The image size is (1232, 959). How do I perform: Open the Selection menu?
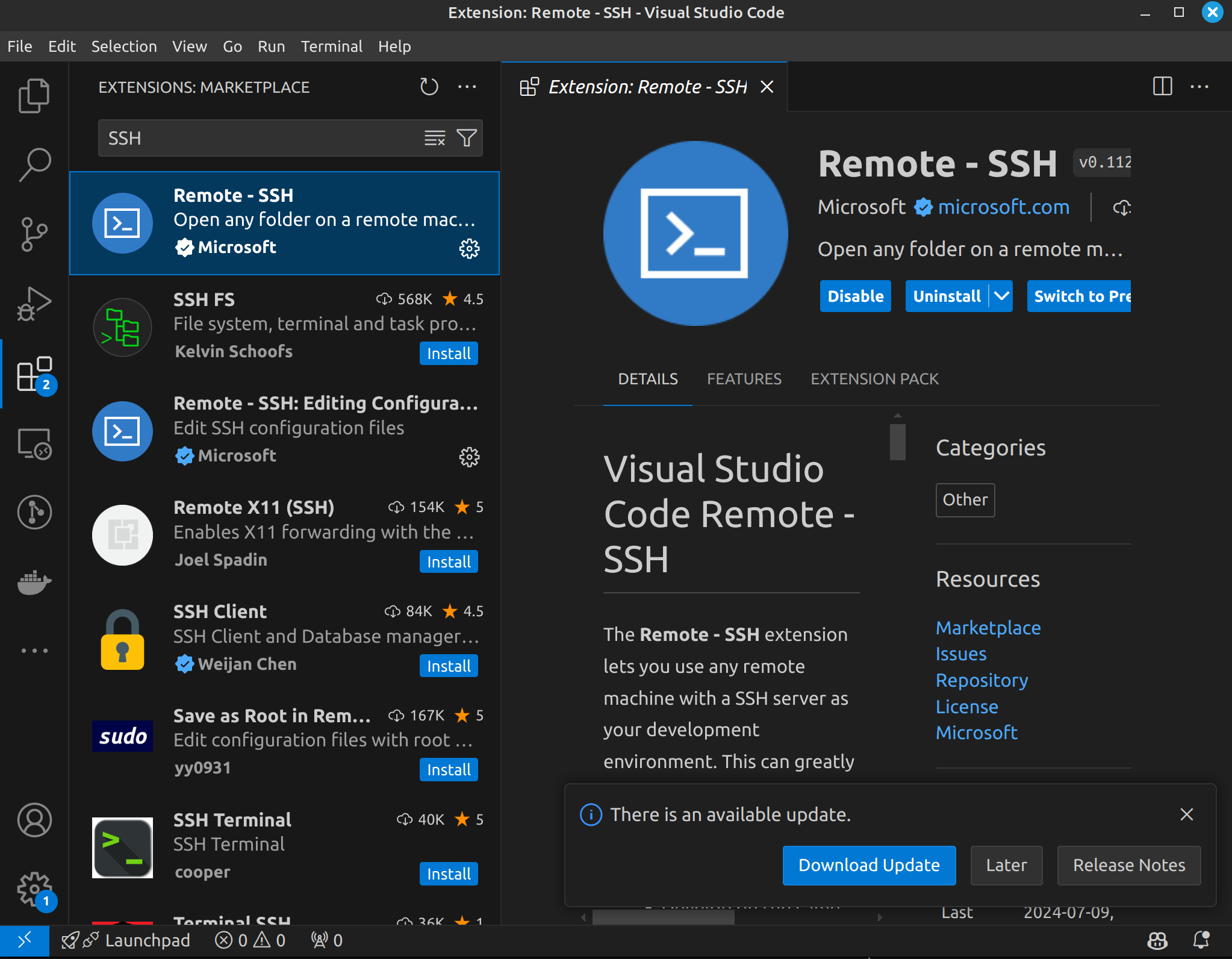click(x=124, y=46)
